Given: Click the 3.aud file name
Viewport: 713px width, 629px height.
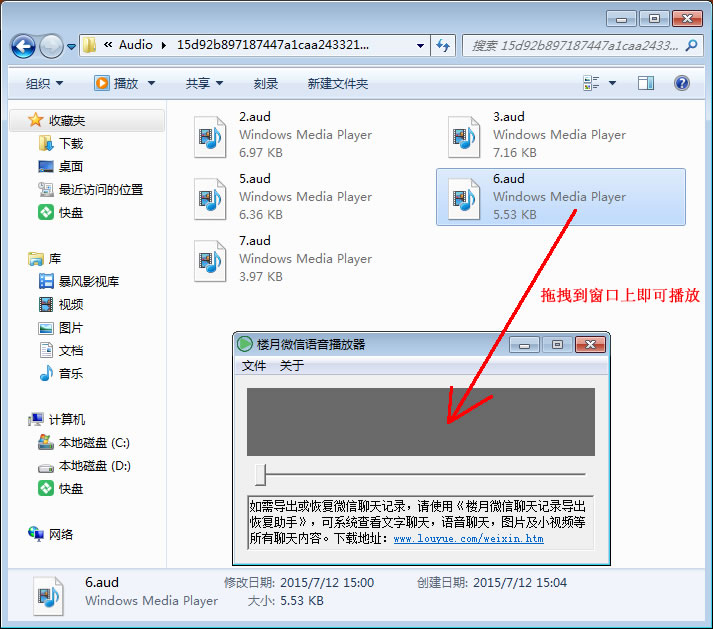Looking at the screenshot, I should pyautogui.click(x=508, y=117).
